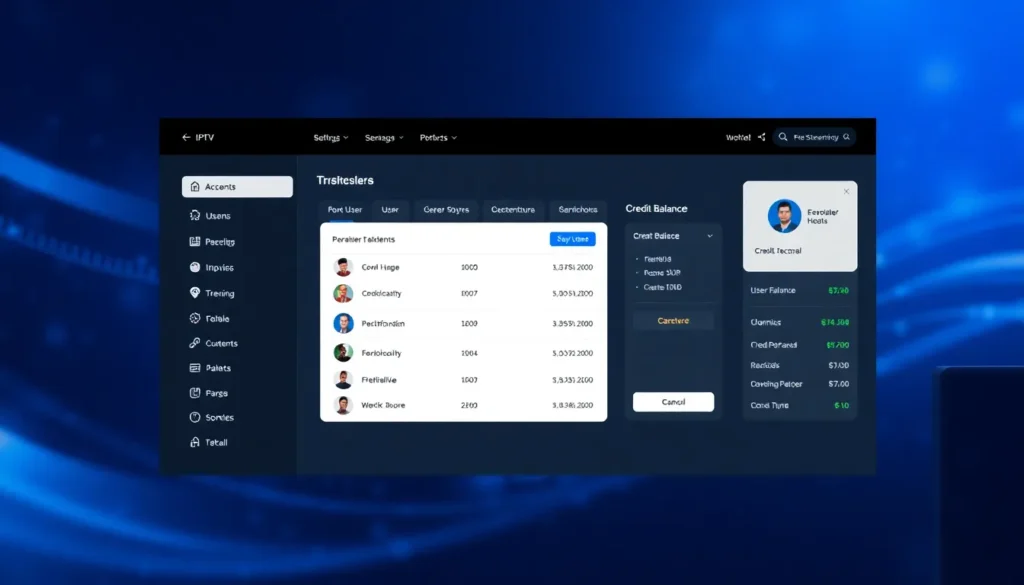Open the Sefirgs dropdown menu

pos(331,137)
